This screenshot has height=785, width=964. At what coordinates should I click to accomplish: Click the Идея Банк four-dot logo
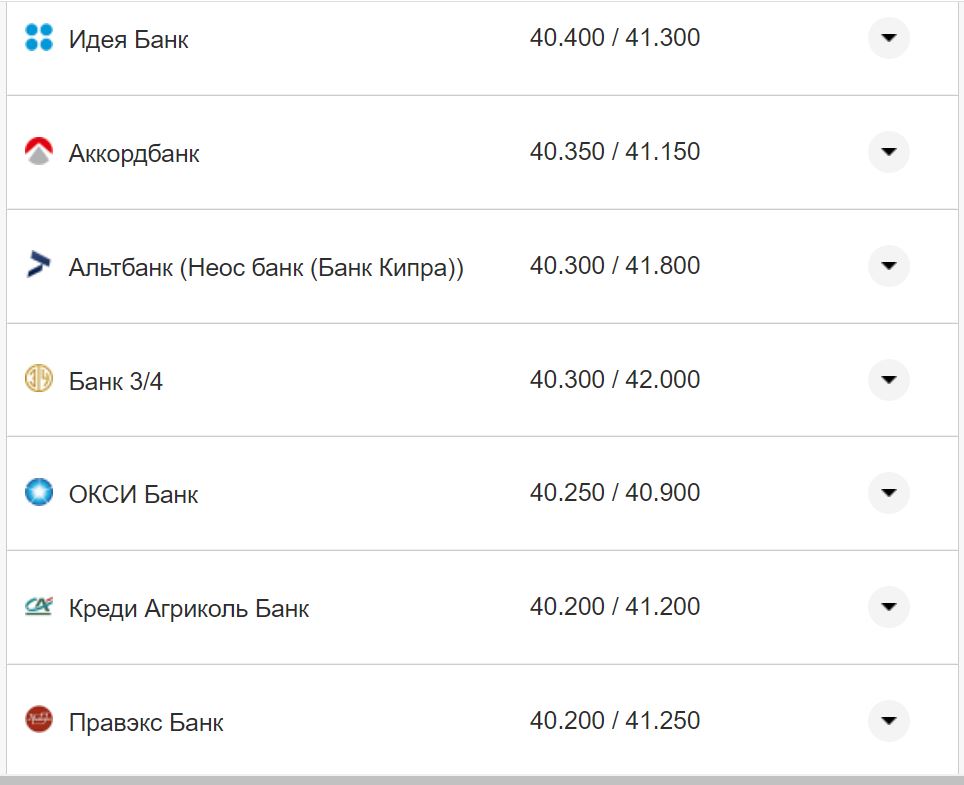point(38,39)
